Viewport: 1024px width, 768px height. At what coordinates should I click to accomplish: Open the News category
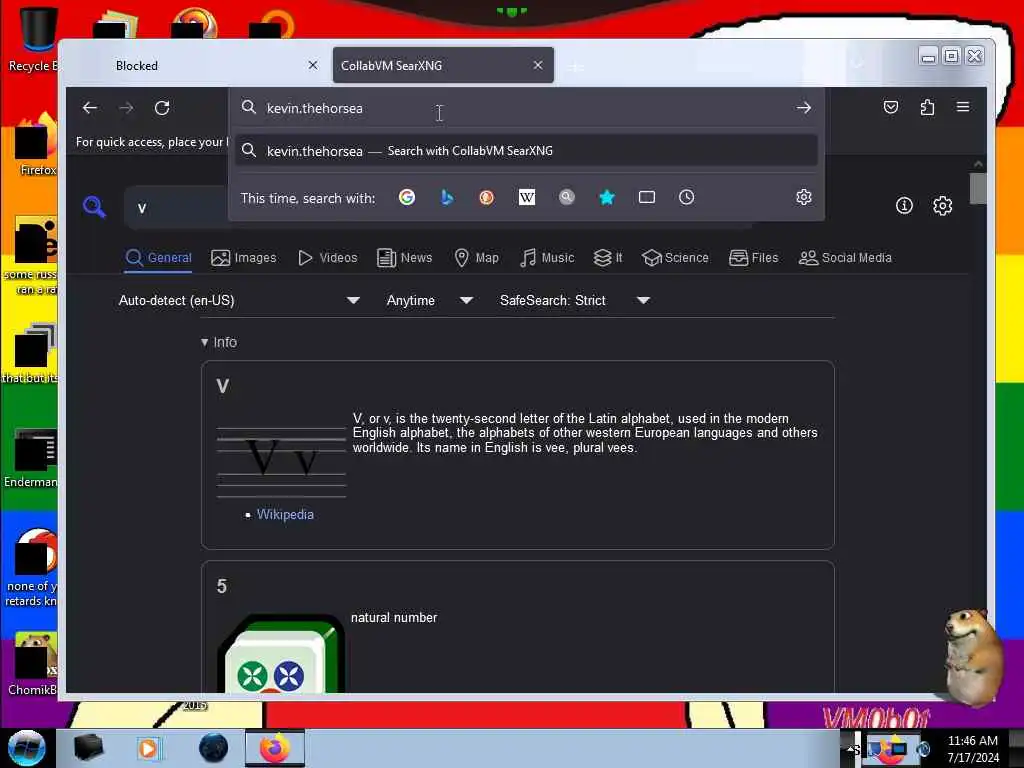point(405,258)
